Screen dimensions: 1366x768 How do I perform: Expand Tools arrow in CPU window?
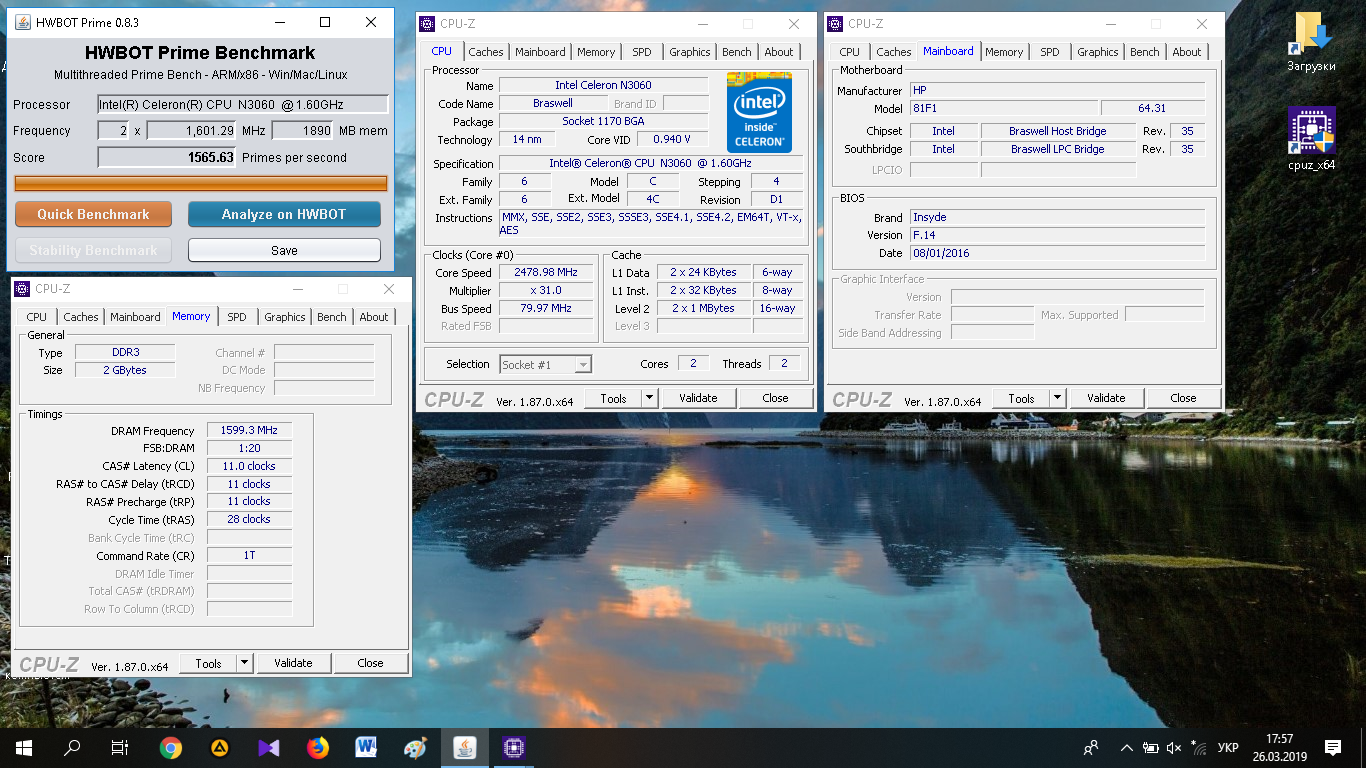pos(649,398)
